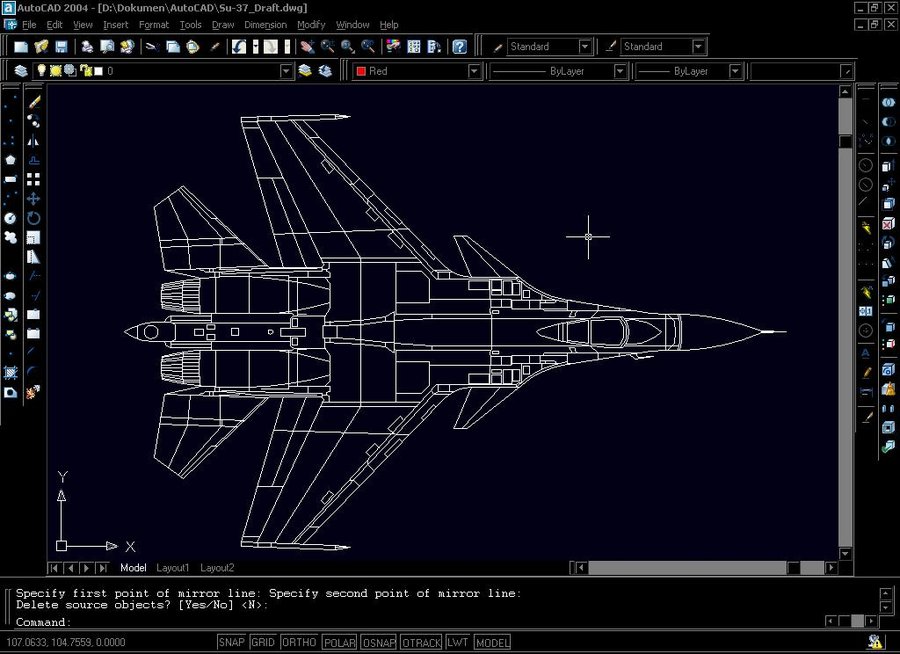The image size is (900, 654).
Task: Click the MODEL button in the status bar
Action: coord(490,643)
